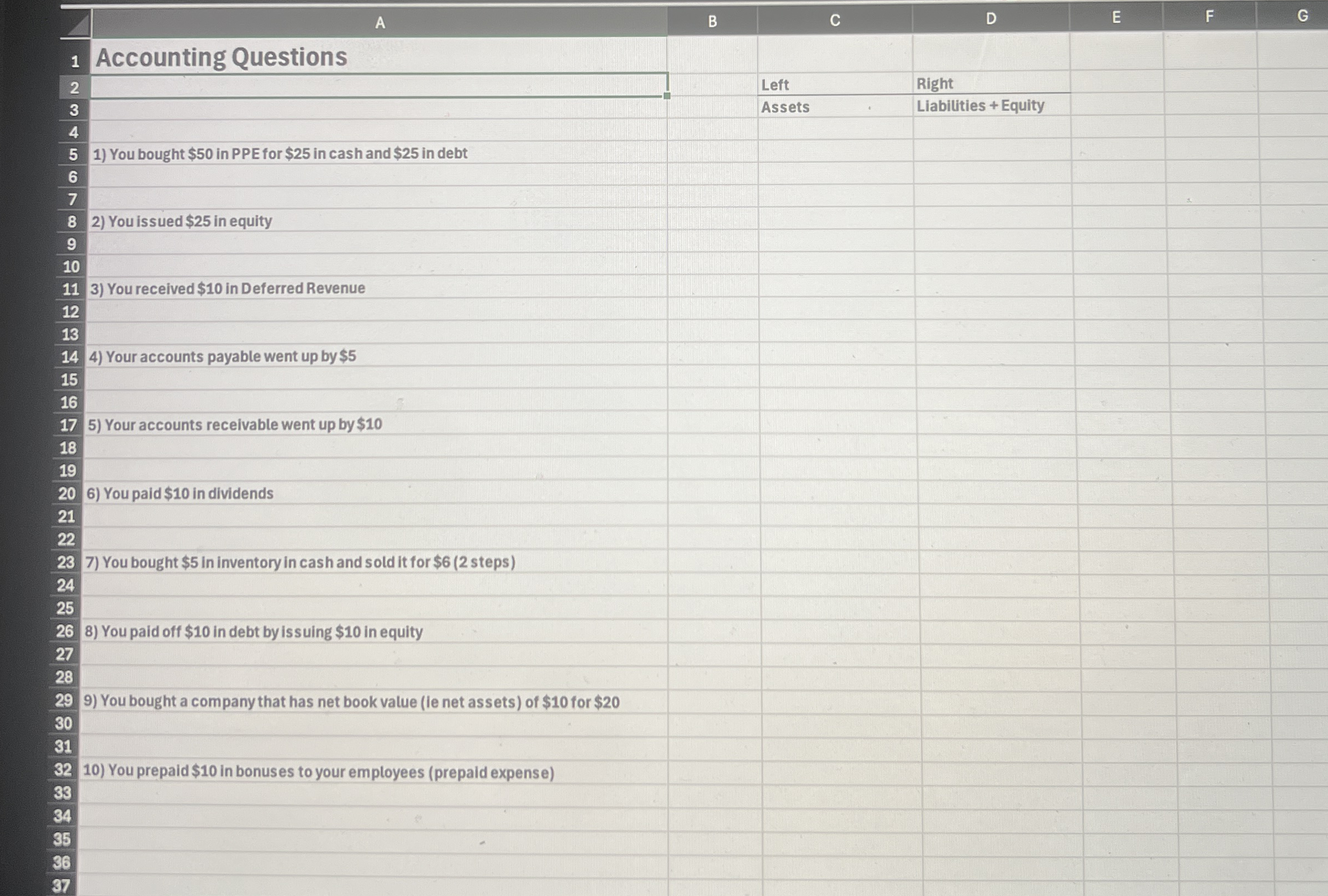
Task: Click the Liabilities + Equity cell
Action: [980, 106]
